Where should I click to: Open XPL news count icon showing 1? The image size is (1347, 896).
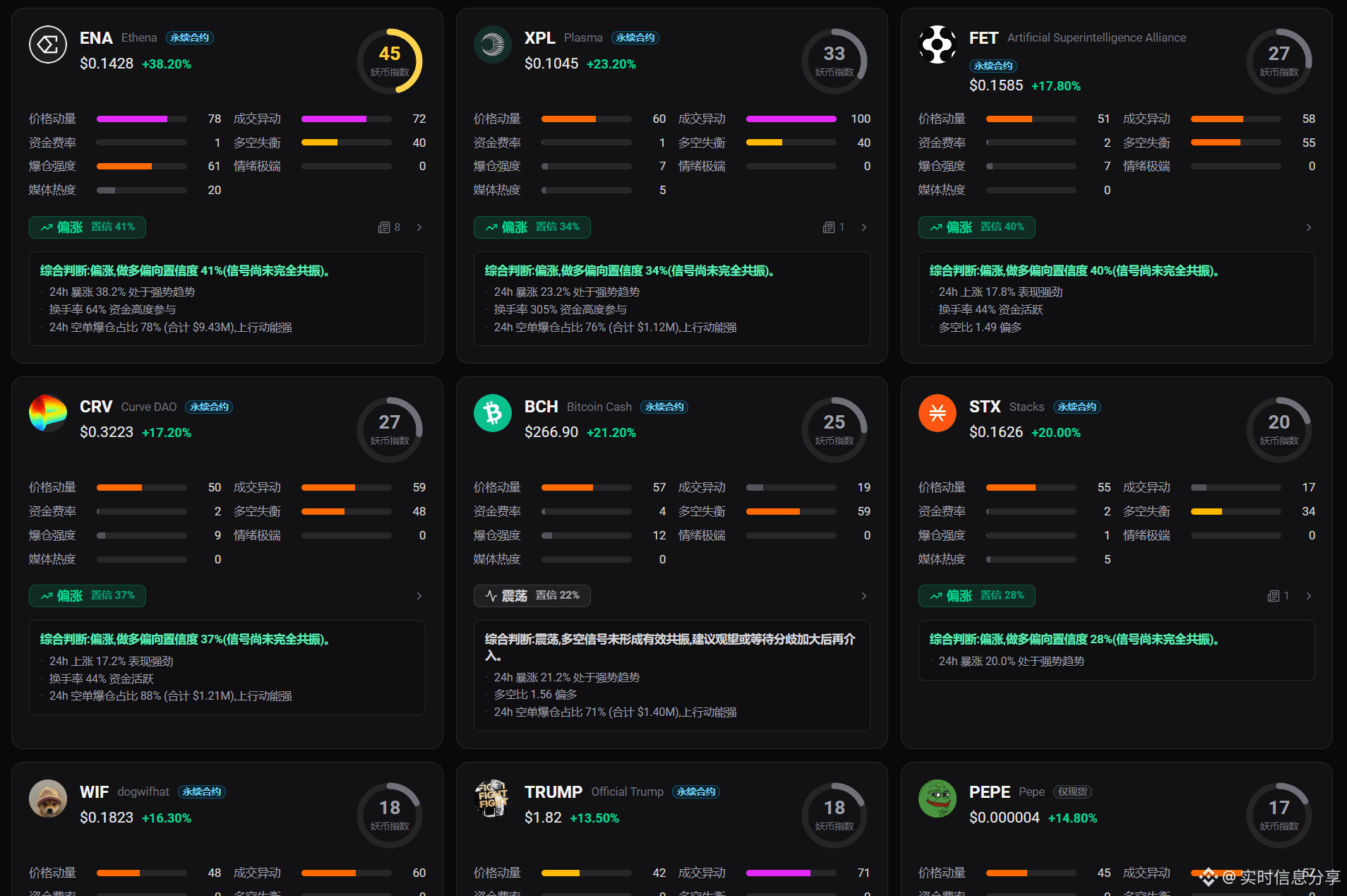click(834, 227)
